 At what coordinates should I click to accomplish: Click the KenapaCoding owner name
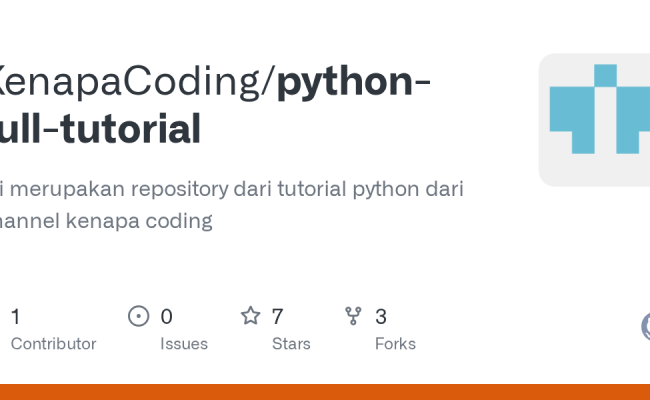[x=132, y=82]
